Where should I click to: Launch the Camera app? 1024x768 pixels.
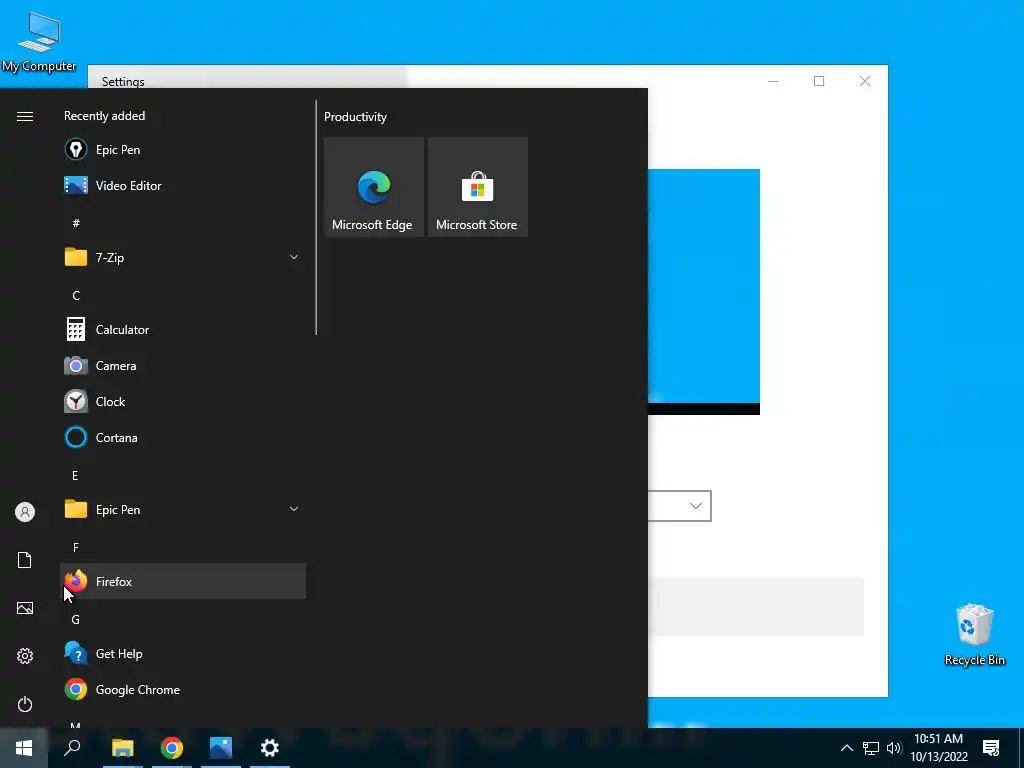pos(183,366)
